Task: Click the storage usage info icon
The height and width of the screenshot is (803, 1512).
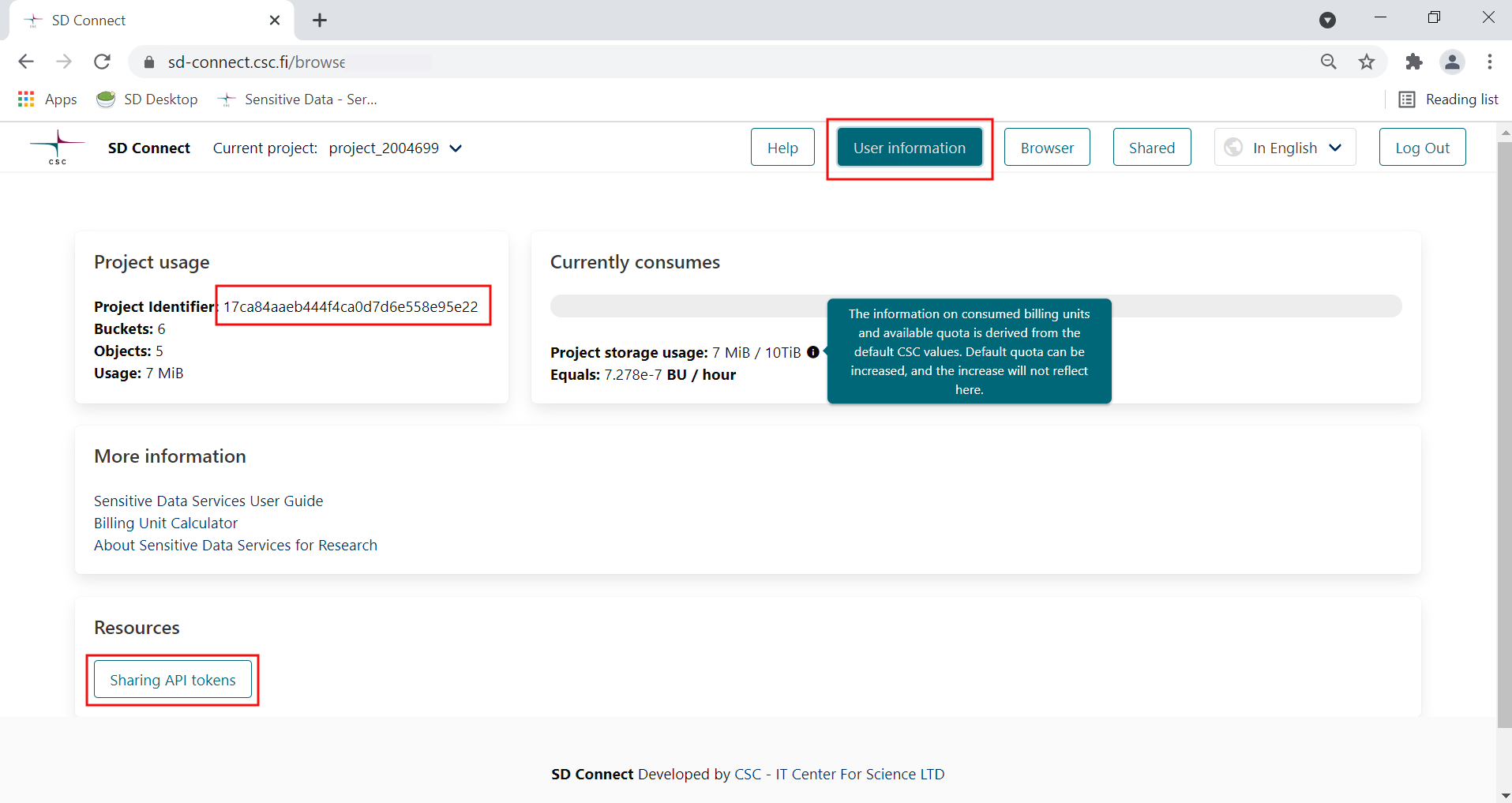Action: coord(813,352)
